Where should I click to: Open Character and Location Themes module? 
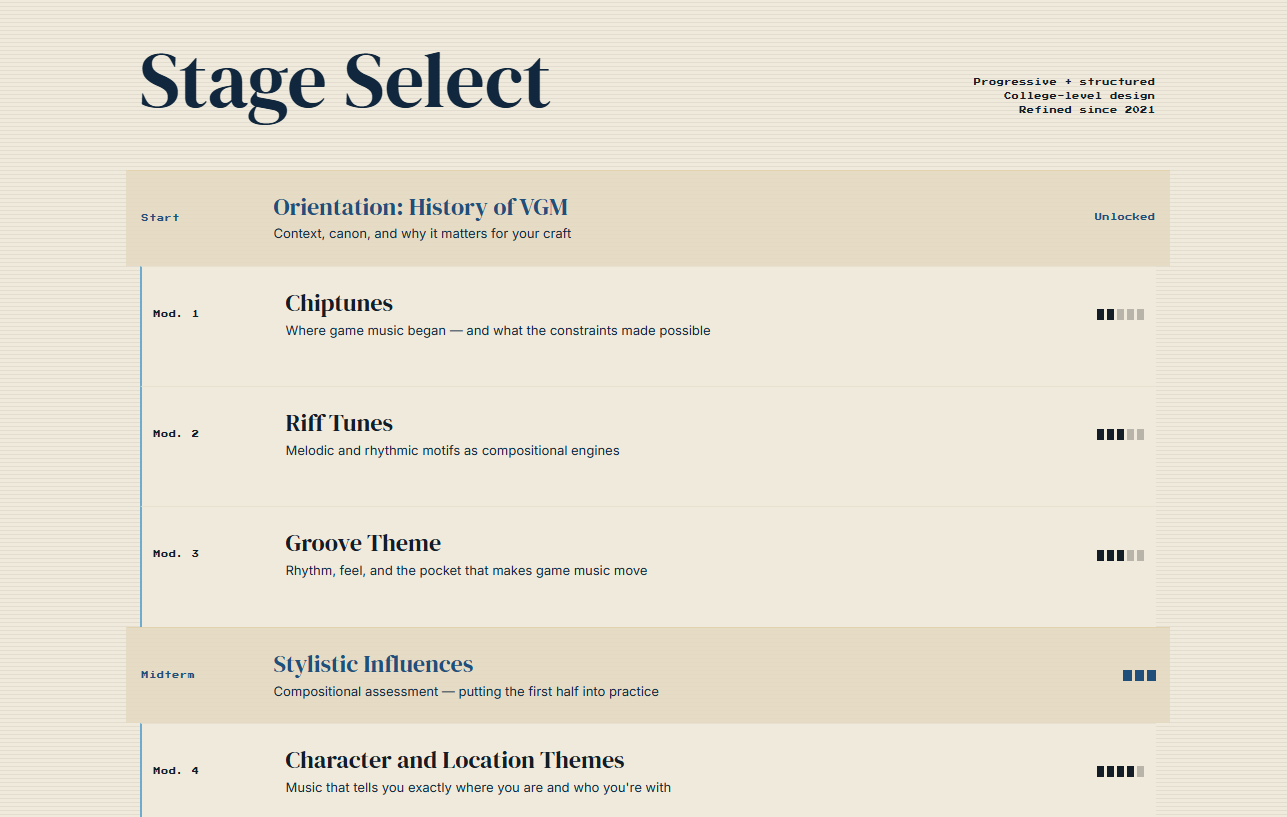pyautogui.click(x=649, y=771)
